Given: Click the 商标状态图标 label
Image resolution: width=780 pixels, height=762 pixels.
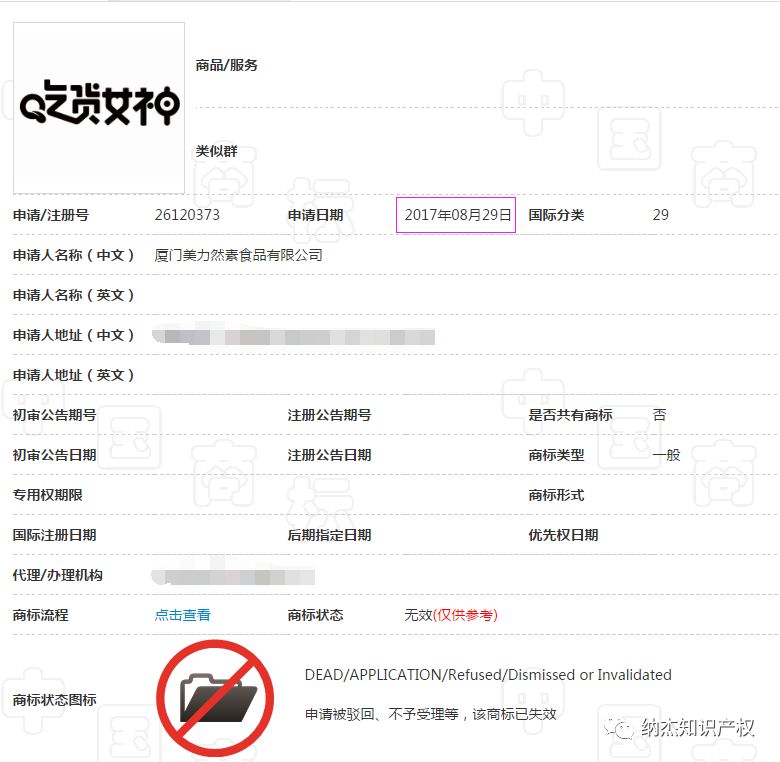Looking at the screenshot, I should point(54,700).
